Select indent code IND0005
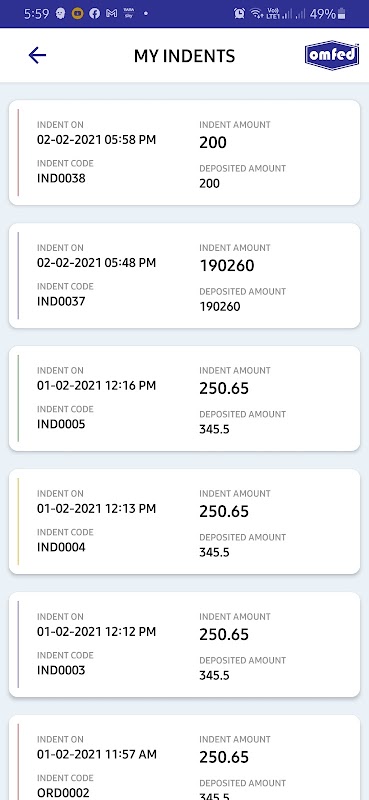The image size is (369, 800). (61, 424)
